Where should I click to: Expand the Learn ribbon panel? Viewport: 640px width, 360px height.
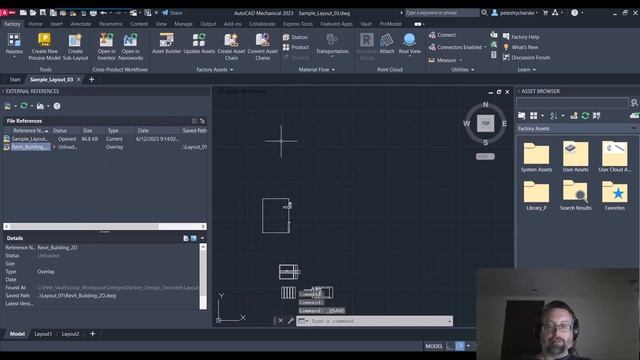tap(527, 70)
